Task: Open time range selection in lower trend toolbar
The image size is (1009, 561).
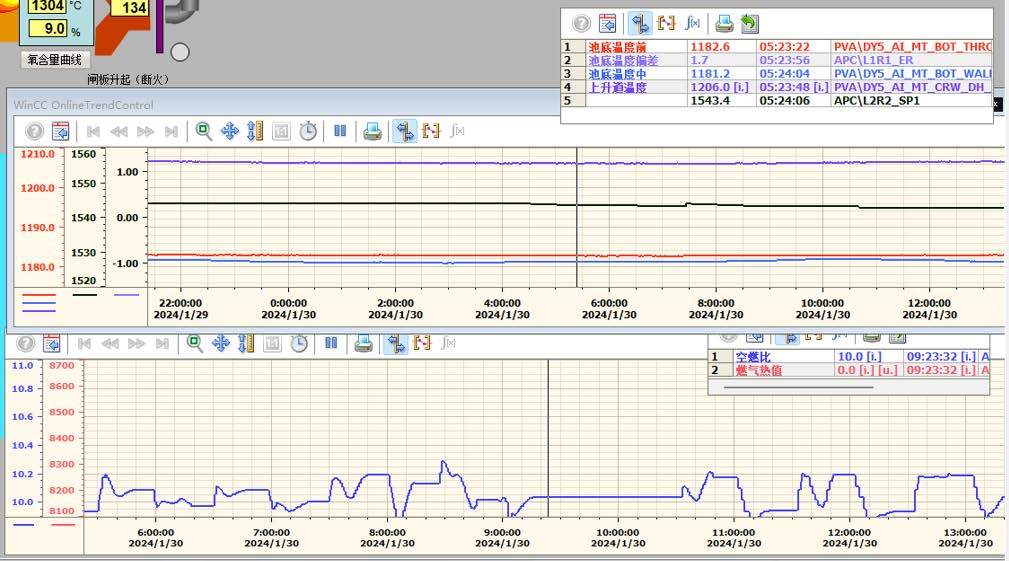Action: click(299, 344)
